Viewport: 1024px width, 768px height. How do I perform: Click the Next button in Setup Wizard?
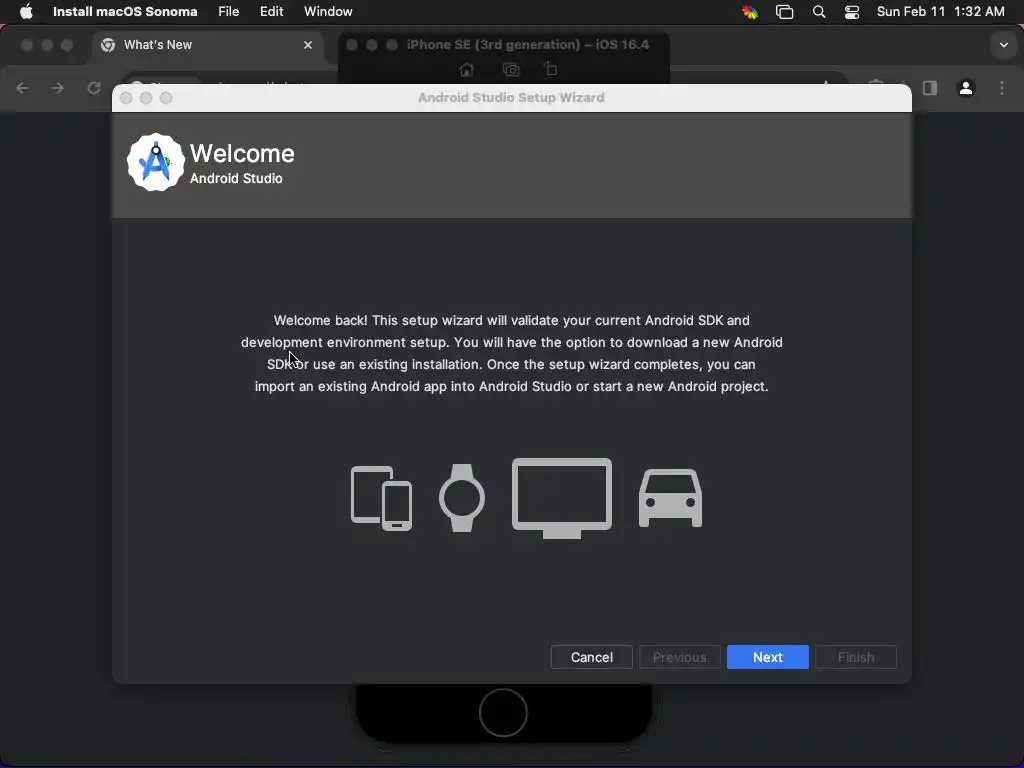[767, 657]
